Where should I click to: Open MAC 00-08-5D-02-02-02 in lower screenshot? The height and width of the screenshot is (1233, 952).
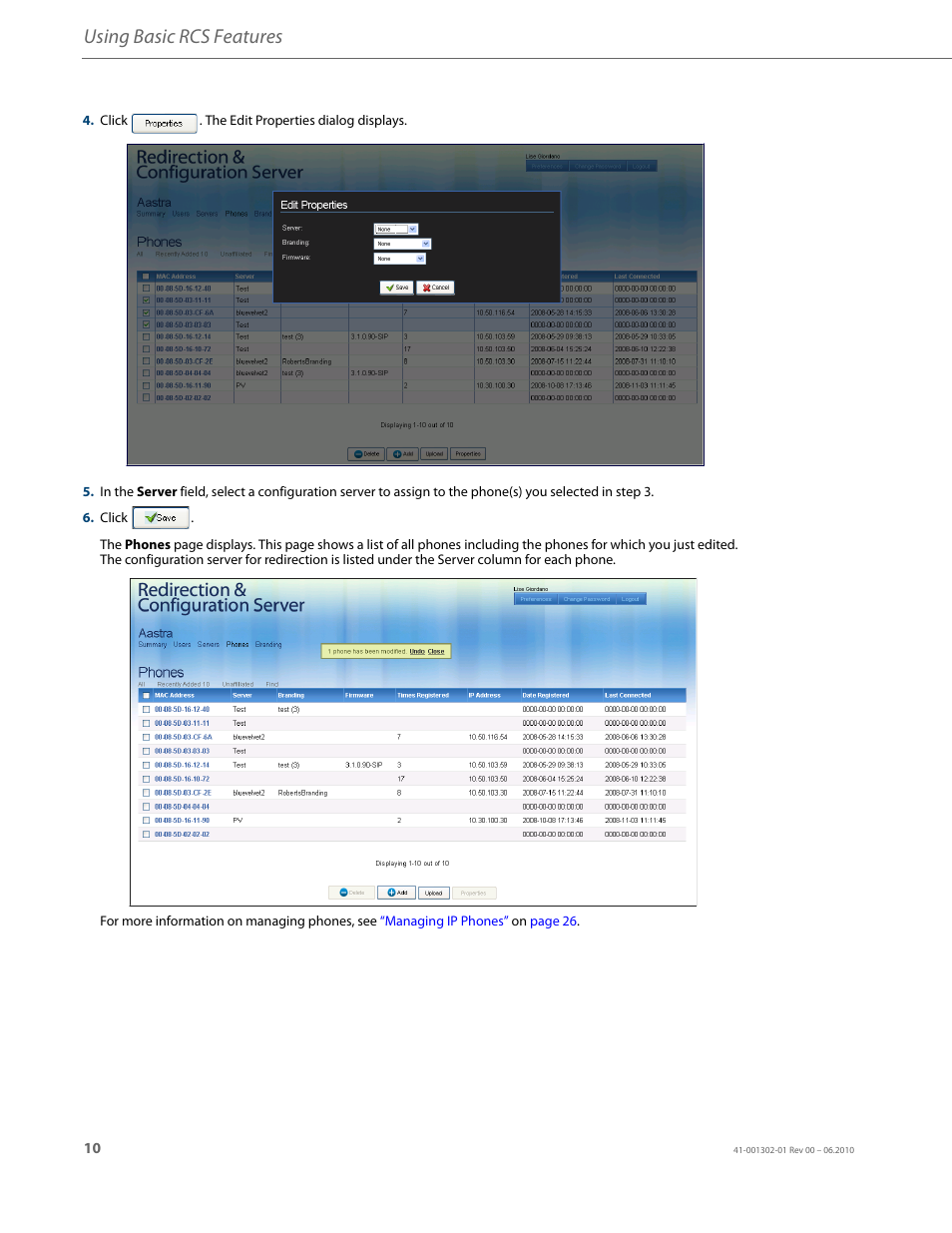pos(182,834)
